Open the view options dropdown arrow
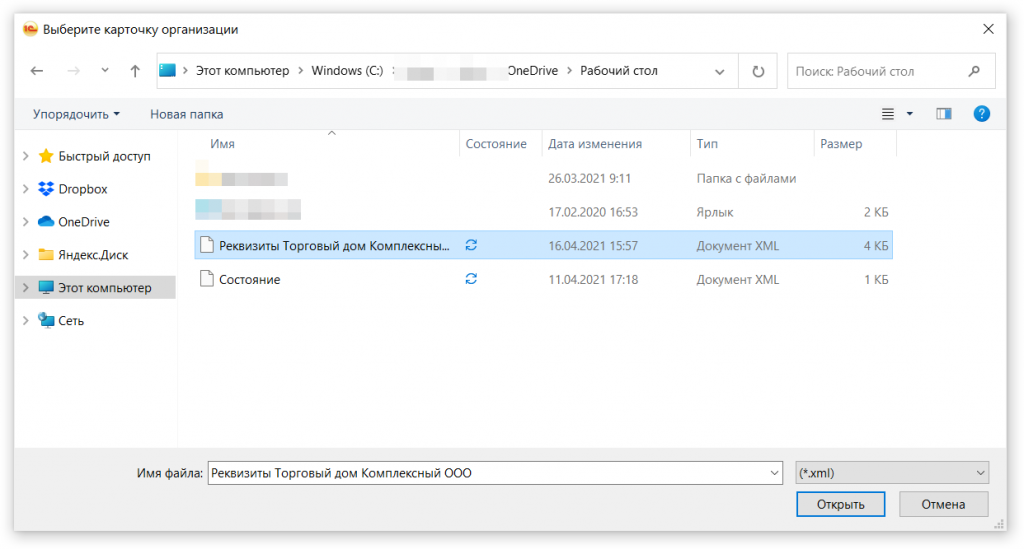 tap(910, 114)
